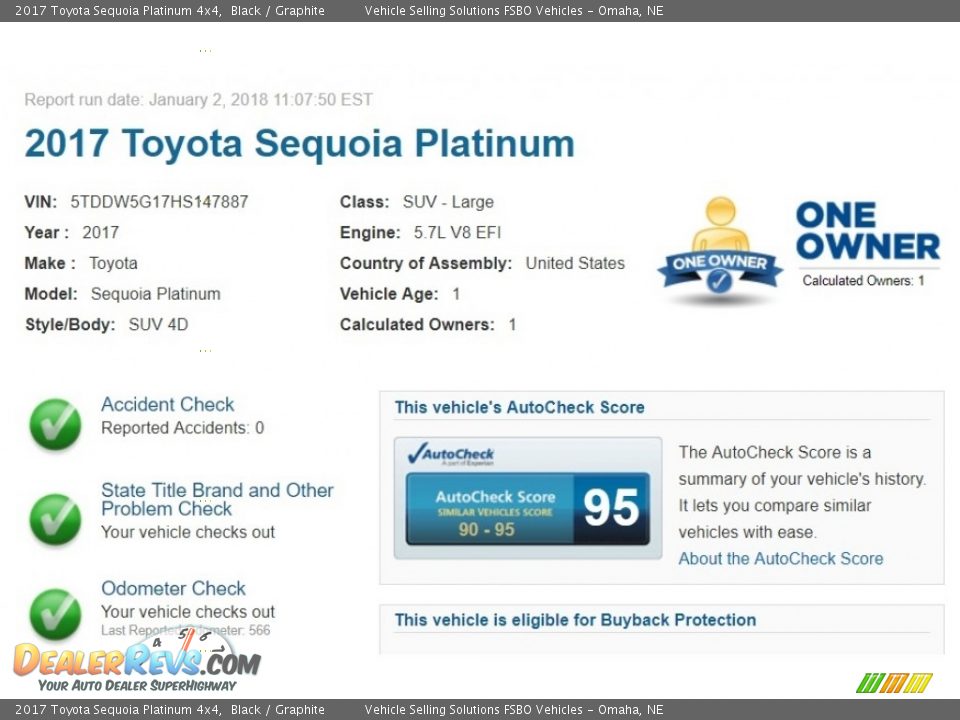Image resolution: width=960 pixels, height=720 pixels.
Task: Click the Style/Body value SUV 4D
Action: point(158,324)
